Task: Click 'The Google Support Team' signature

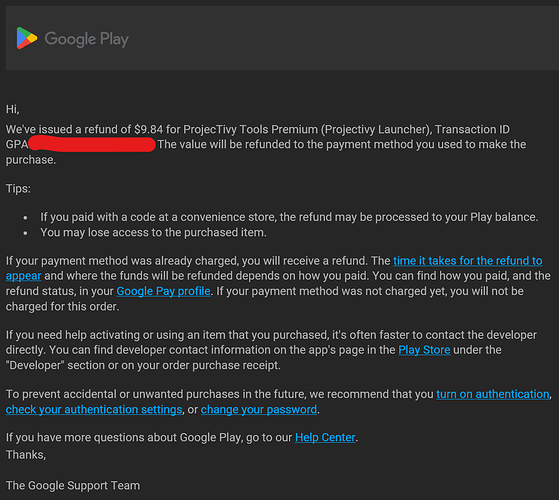Action: 73,486
